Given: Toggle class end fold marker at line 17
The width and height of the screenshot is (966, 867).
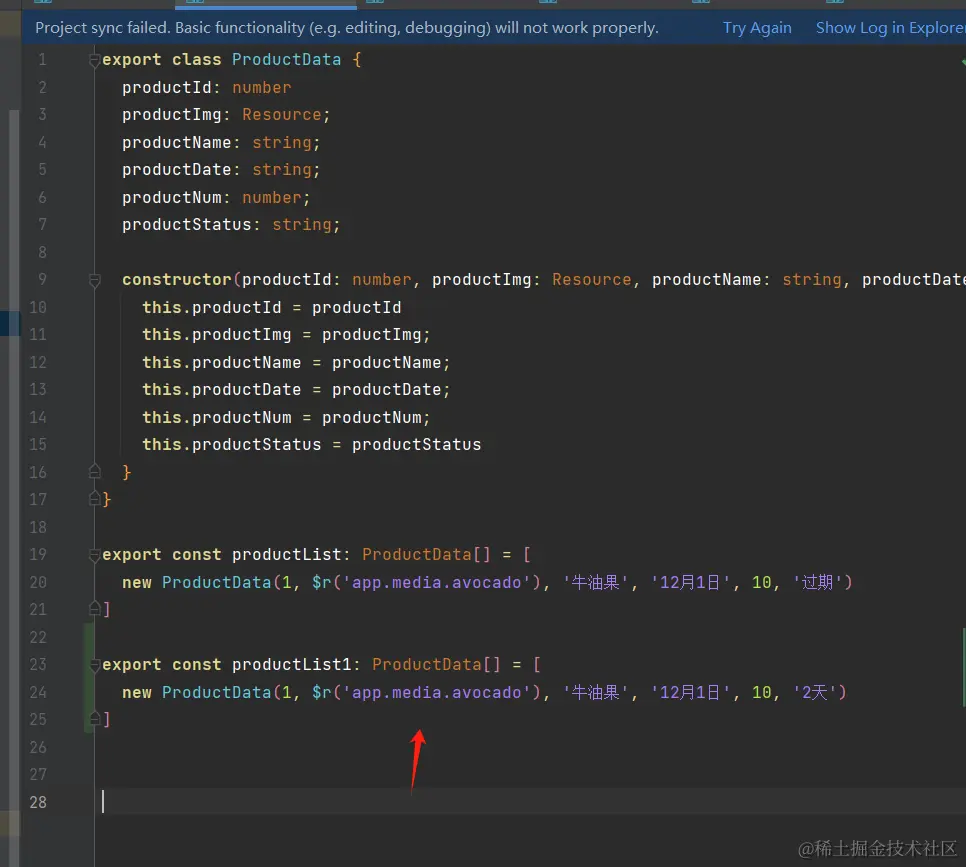Looking at the screenshot, I should [x=94, y=499].
